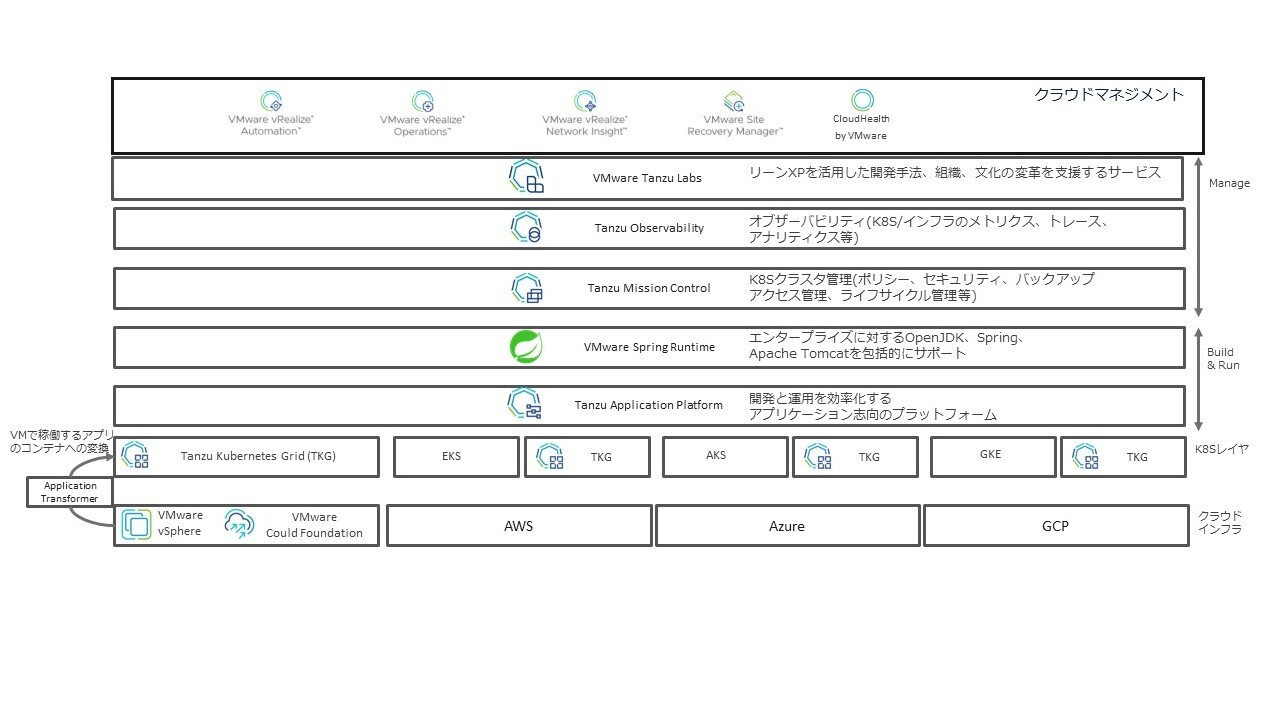
Task: Click the Build & Run side label
Action: pyautogui.click(x=1221, y=358)
